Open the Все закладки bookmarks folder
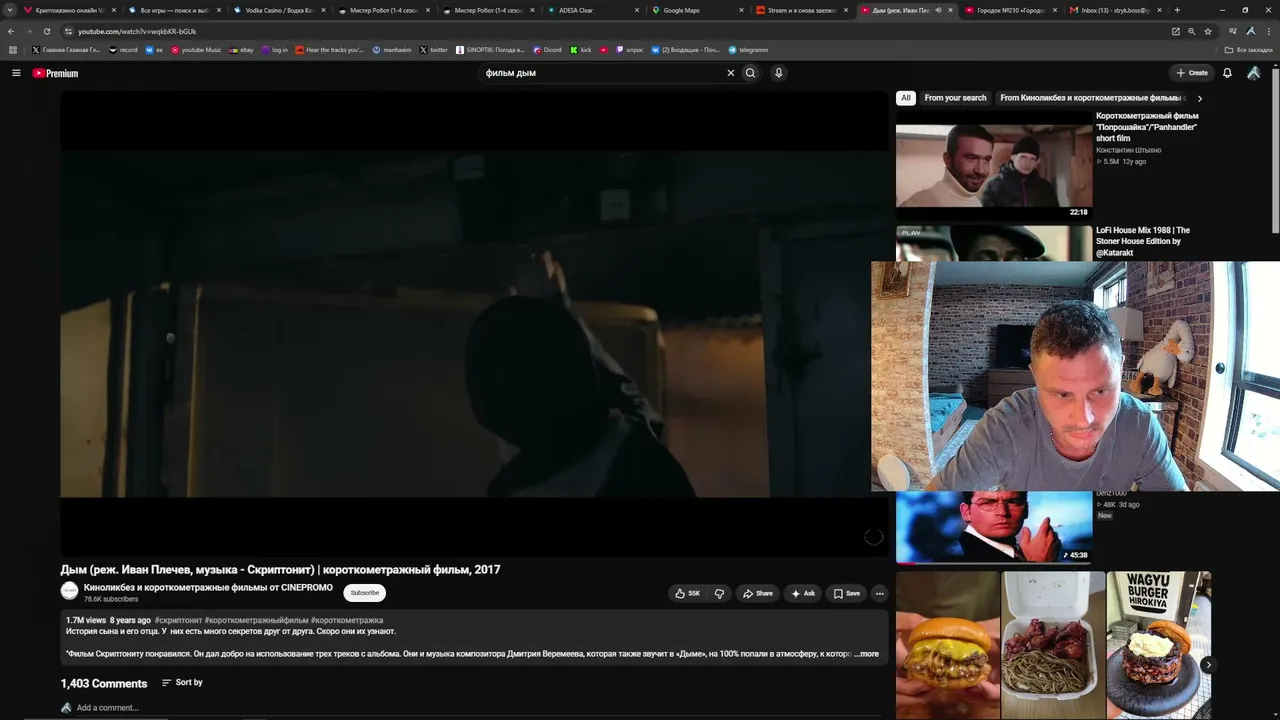Viewport: 1280px width, 720px height. pos(1249,49)
